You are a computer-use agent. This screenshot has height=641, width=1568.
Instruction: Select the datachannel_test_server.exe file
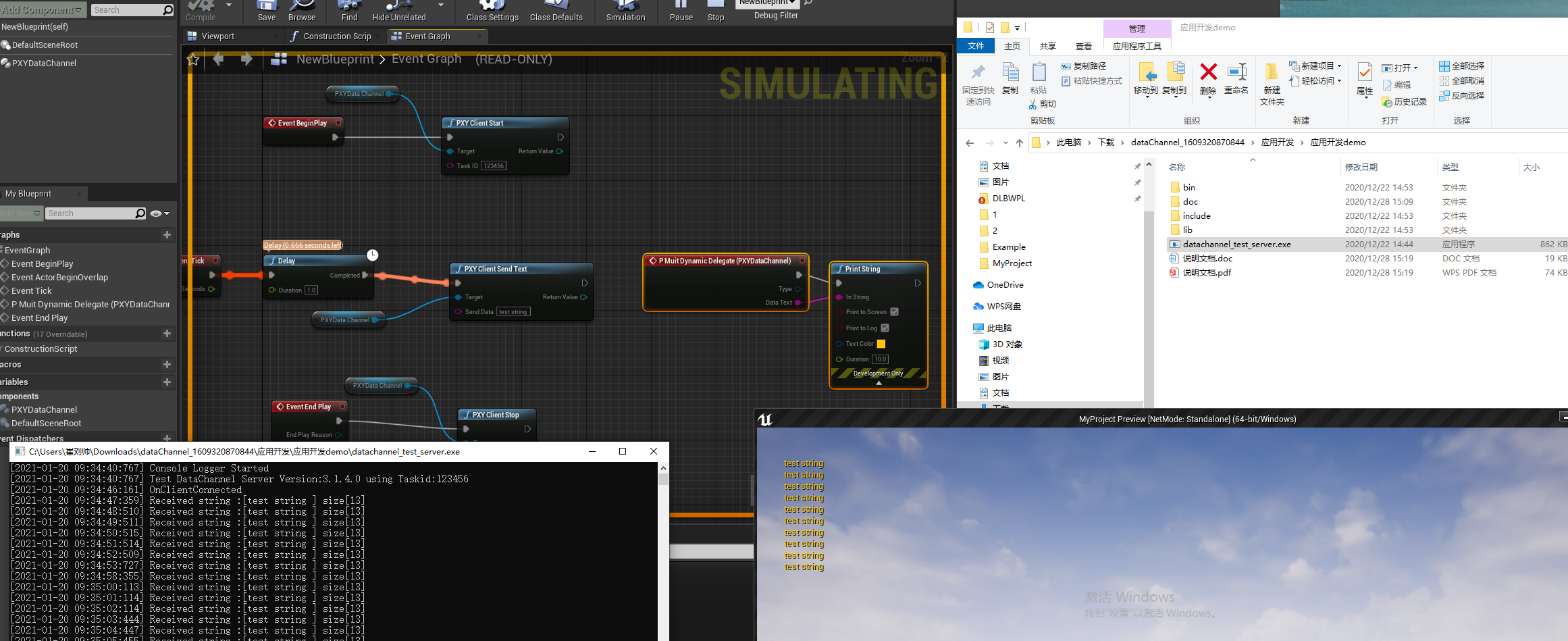pos(1236,245)
